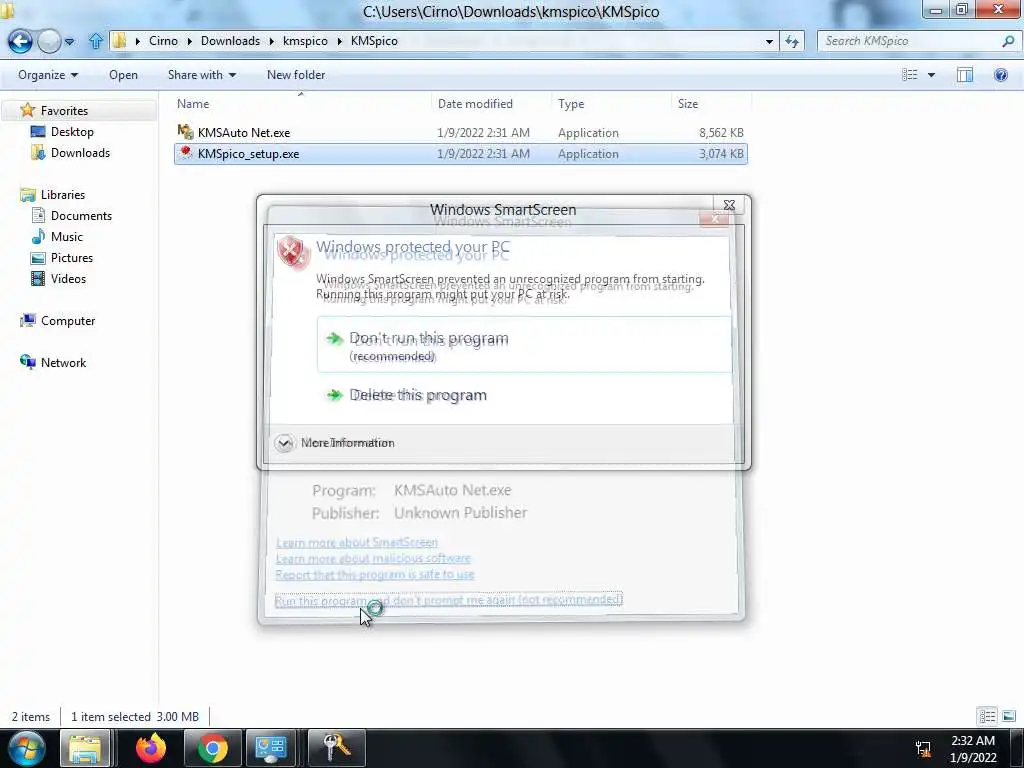This screenshot has width=1024, height=768.
Task: Open the Share with menu
Action: [x=201, y=74]
